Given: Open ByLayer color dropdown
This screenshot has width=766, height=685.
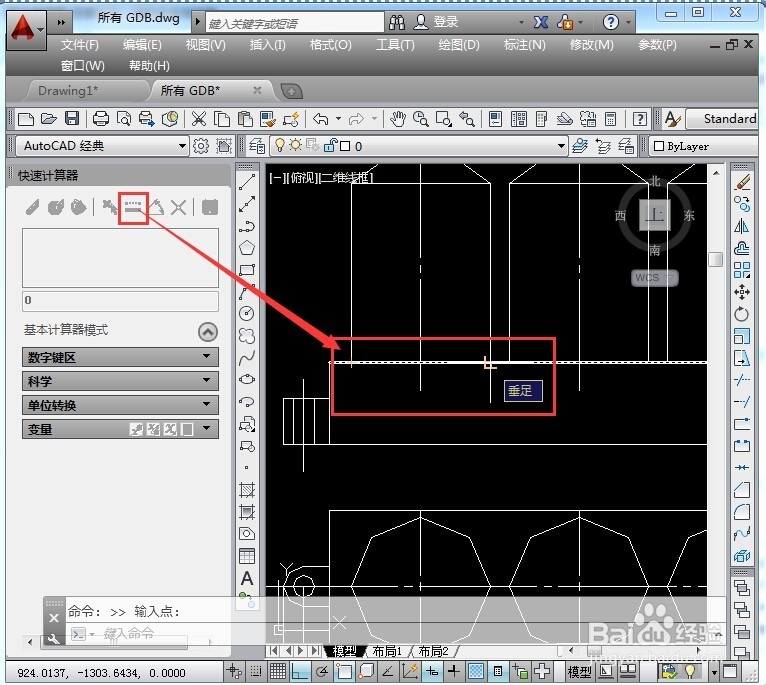Looking at the screenshot, I should 705,146.
